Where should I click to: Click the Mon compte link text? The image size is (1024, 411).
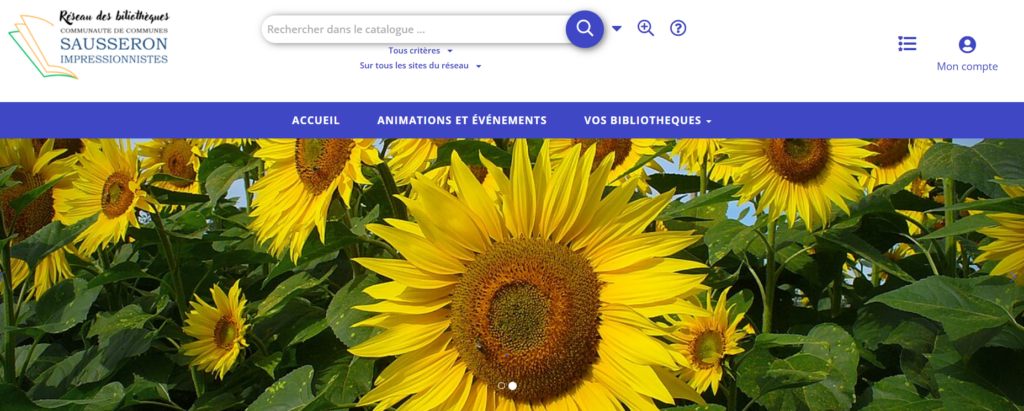coord(967,66)
